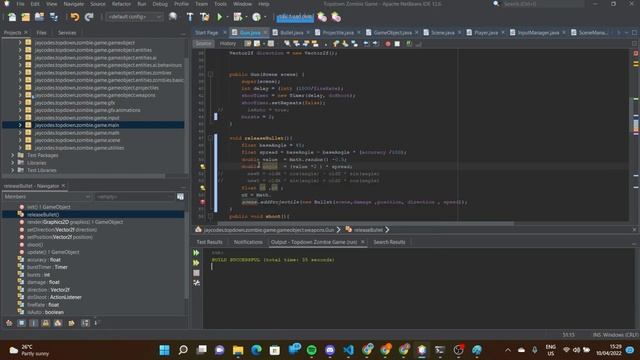Click the New Project toolbar icon
This screenshot has height=360, width=640.
26,17
